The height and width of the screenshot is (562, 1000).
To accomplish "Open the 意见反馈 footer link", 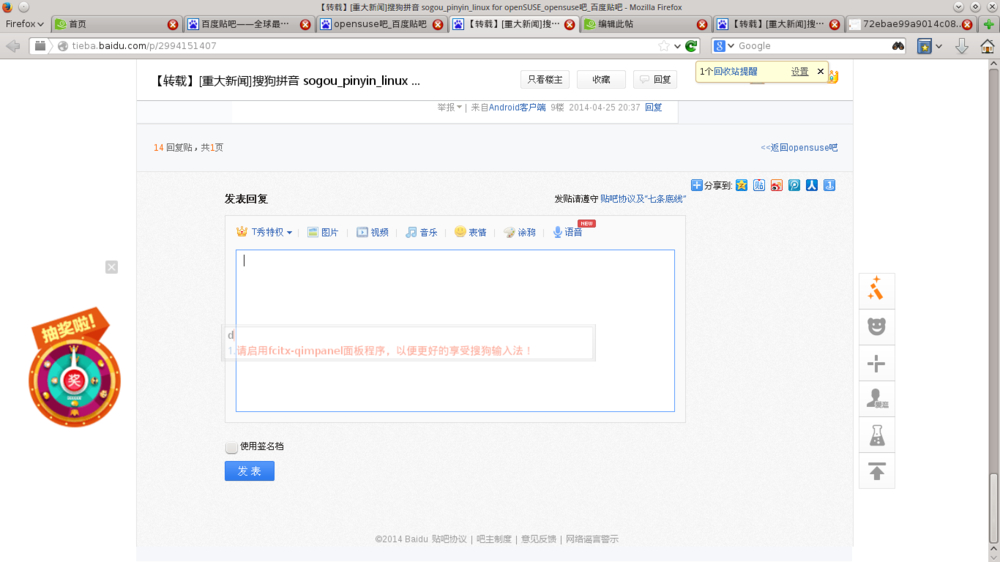I will click(538, 539).
